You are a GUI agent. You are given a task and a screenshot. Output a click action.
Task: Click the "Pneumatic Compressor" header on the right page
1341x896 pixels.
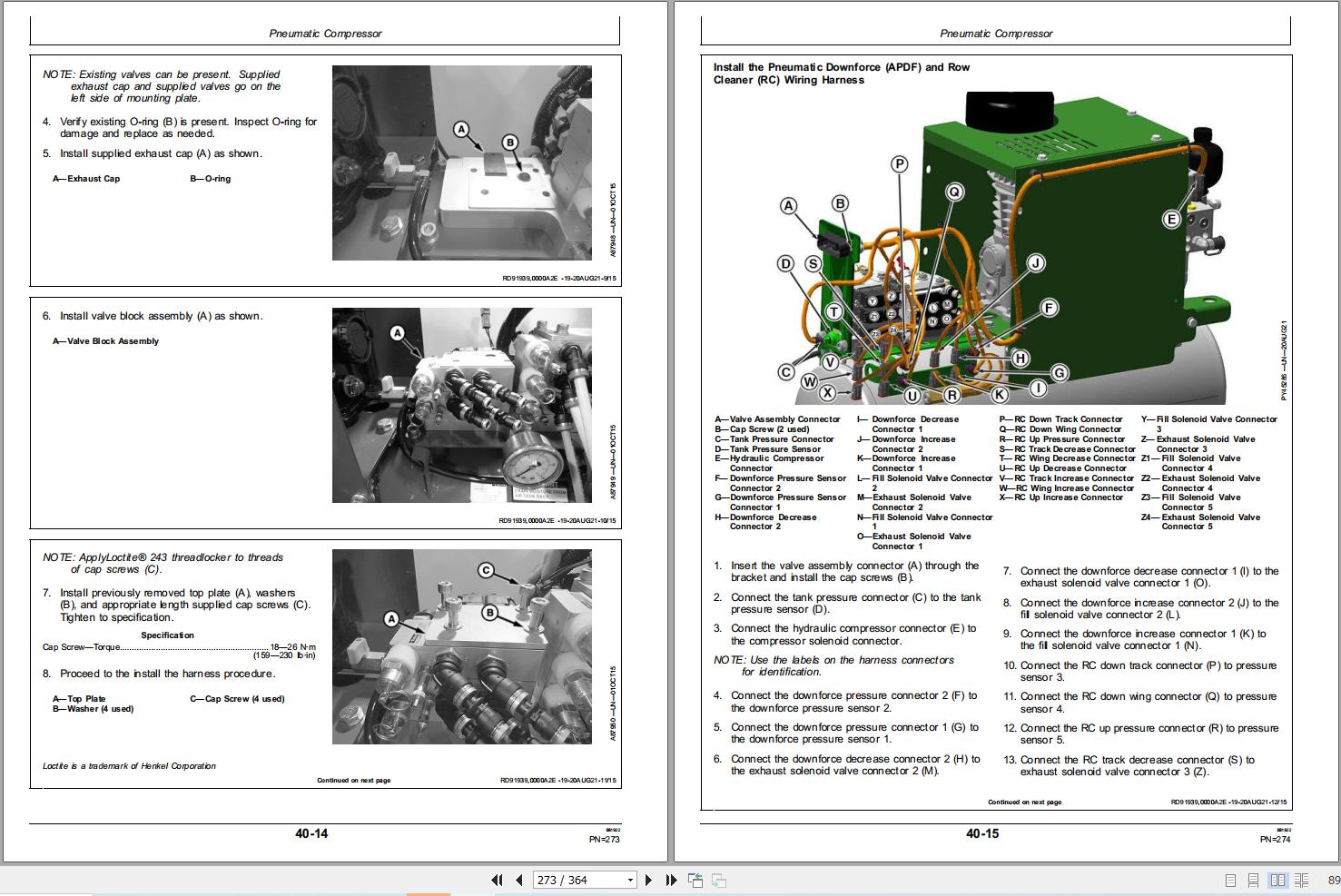pos(996,34)
